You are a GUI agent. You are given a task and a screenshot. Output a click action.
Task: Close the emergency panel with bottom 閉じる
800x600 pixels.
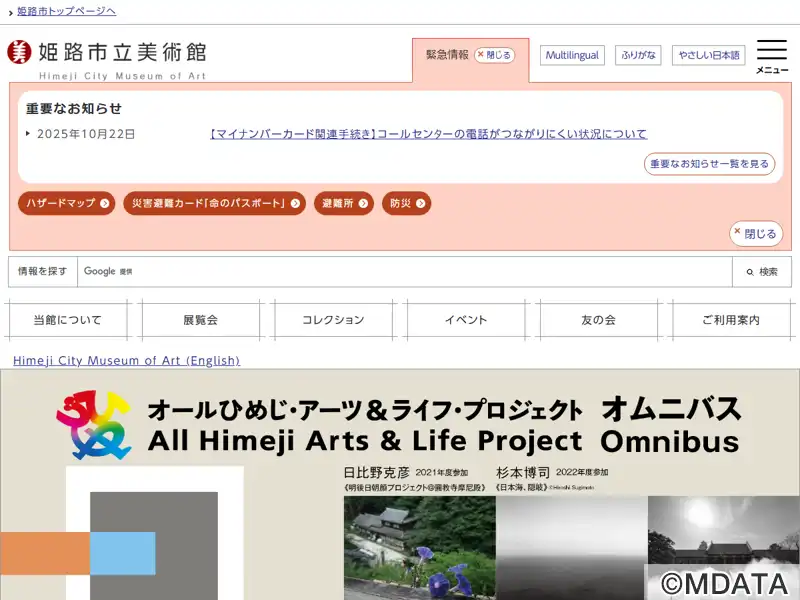click(x=755, y=234)
